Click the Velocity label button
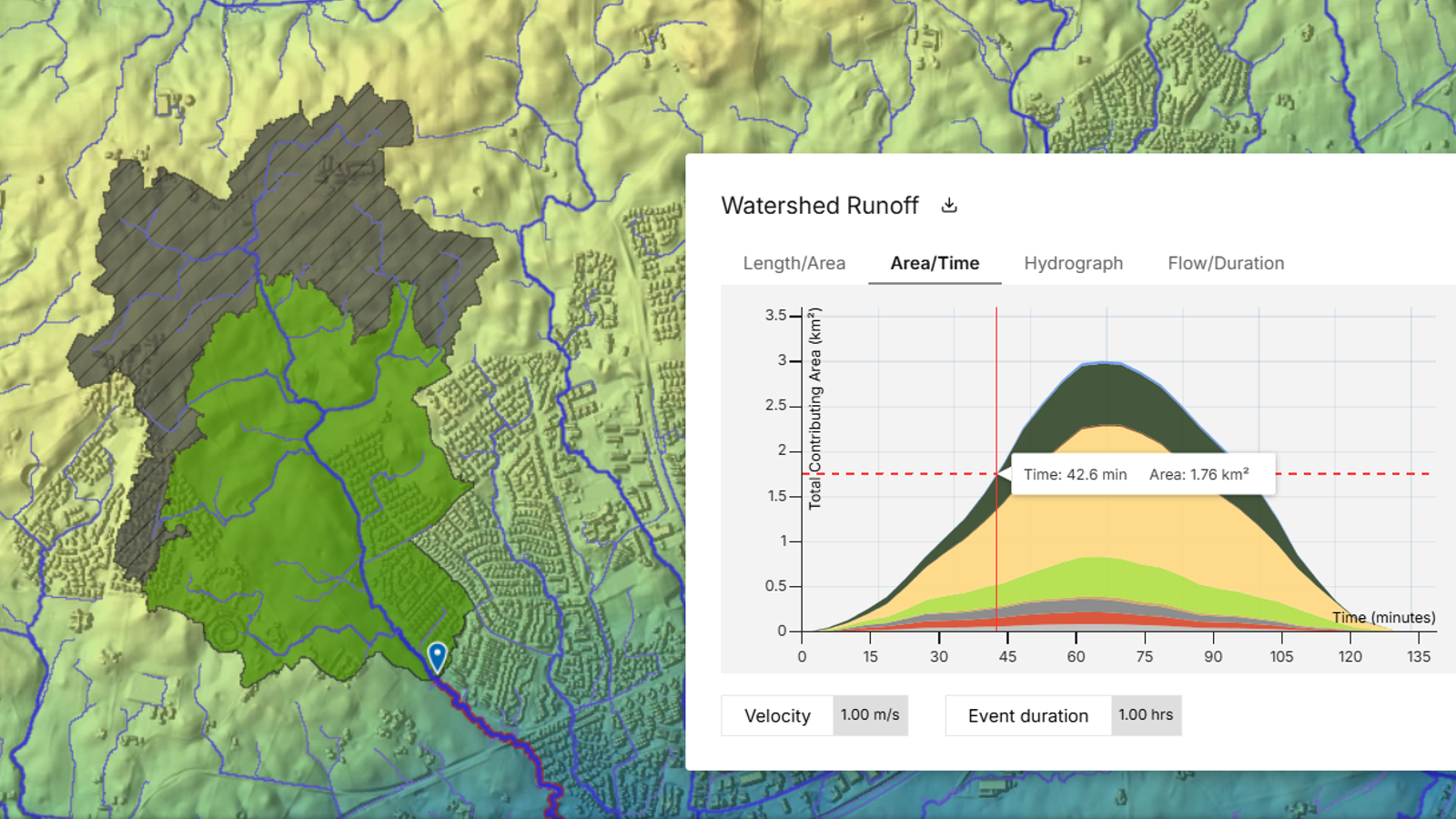1456x819 pixels. 777,715
